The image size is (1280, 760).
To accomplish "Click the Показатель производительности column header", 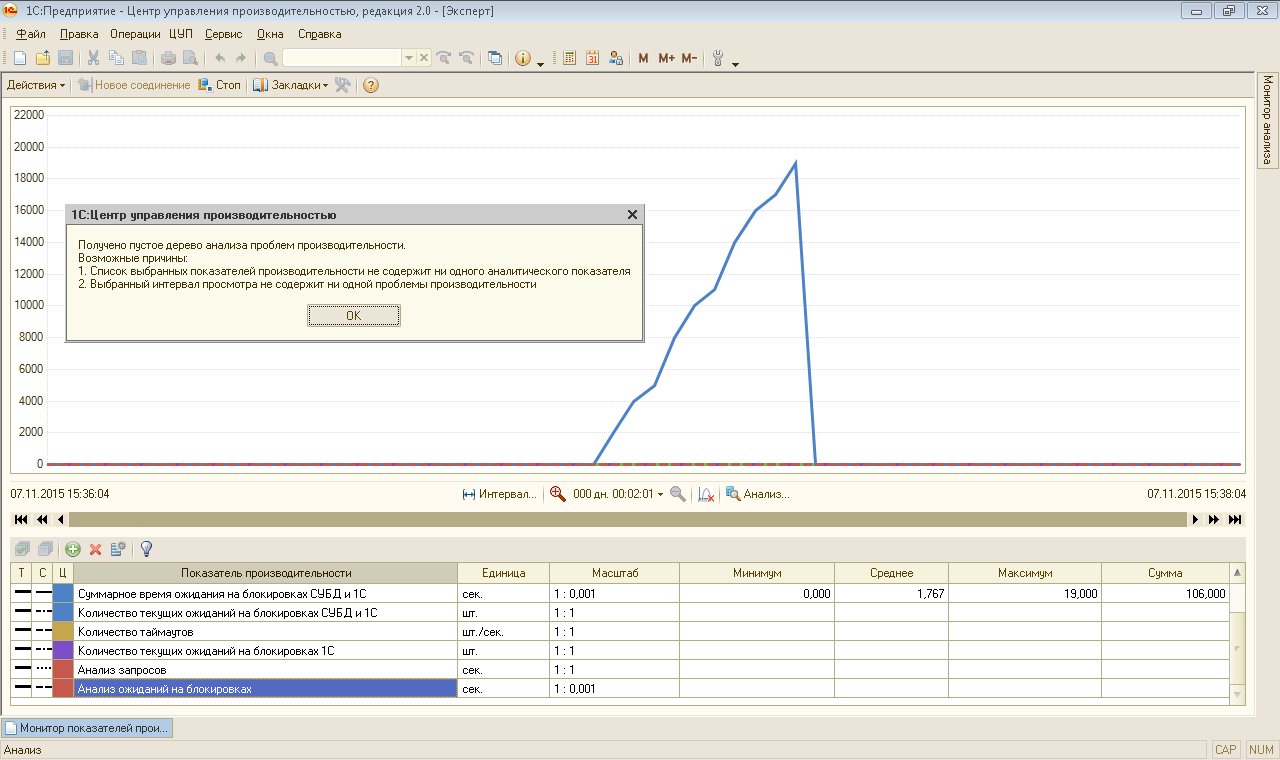I will [265, 573].
